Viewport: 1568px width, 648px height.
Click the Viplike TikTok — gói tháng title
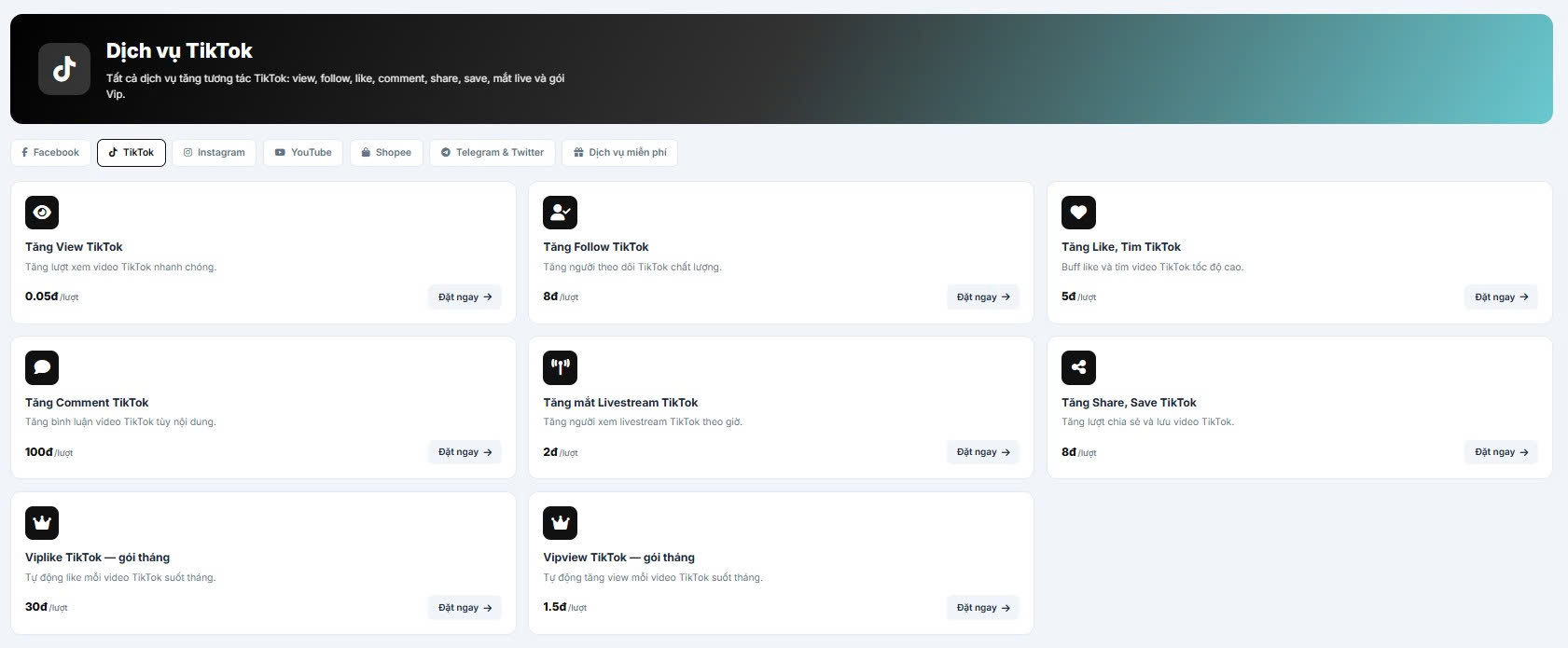click(x=97, y=558)
